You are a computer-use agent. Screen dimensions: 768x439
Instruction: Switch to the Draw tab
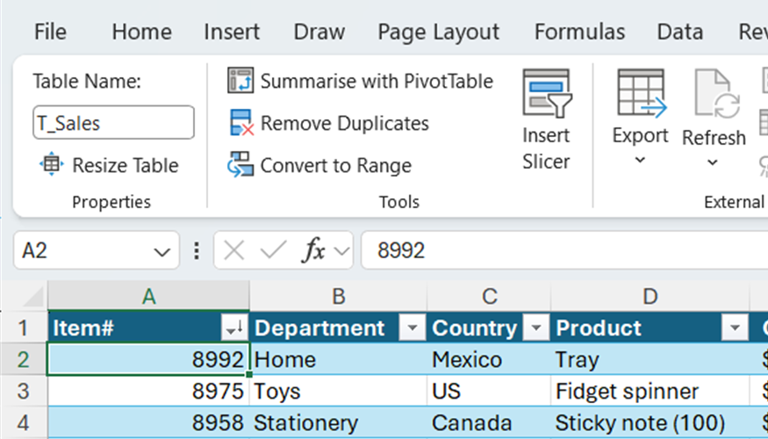click(x=319, y=32)
